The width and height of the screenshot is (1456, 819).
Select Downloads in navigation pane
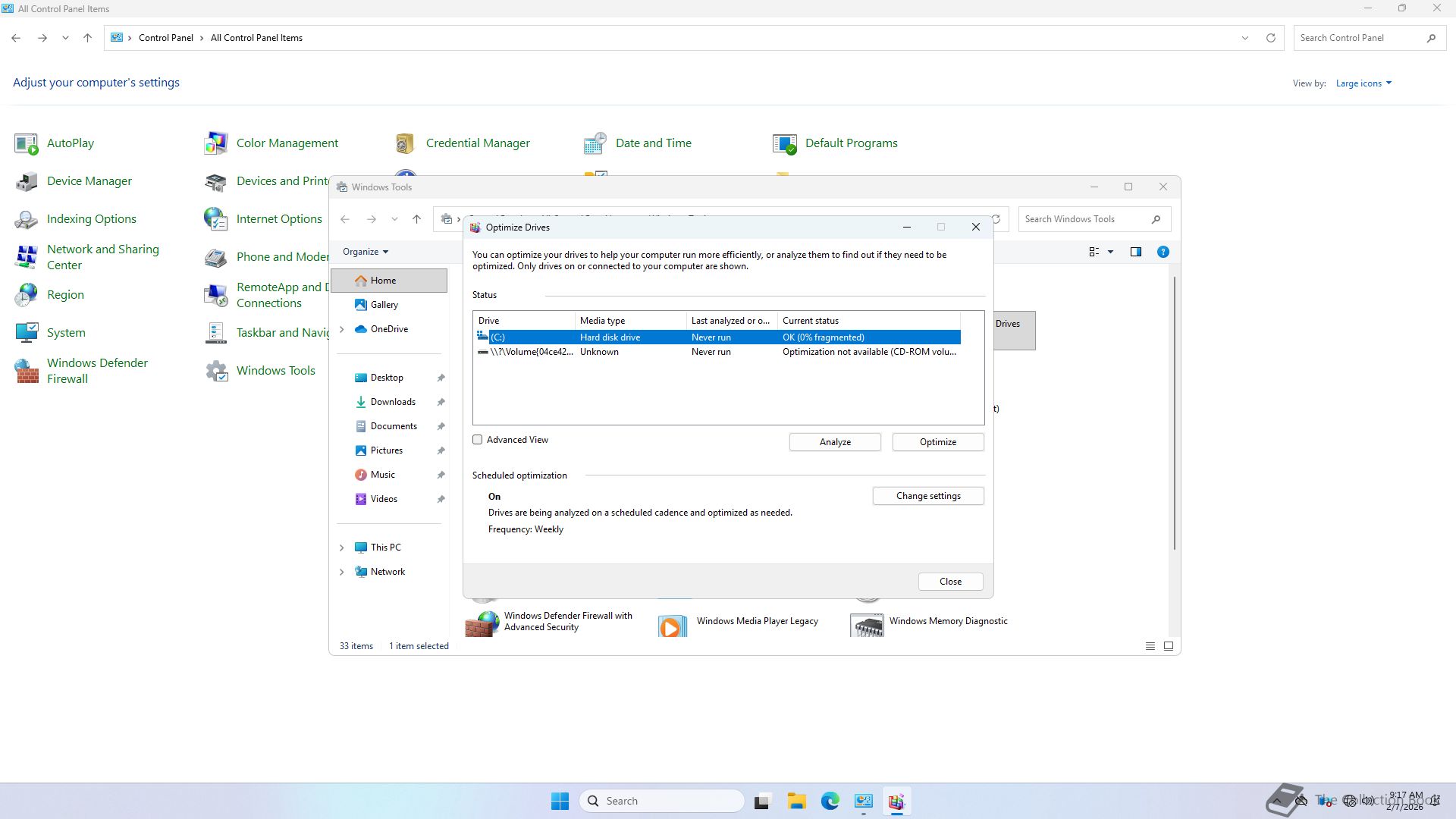click(x=392, y=402)
